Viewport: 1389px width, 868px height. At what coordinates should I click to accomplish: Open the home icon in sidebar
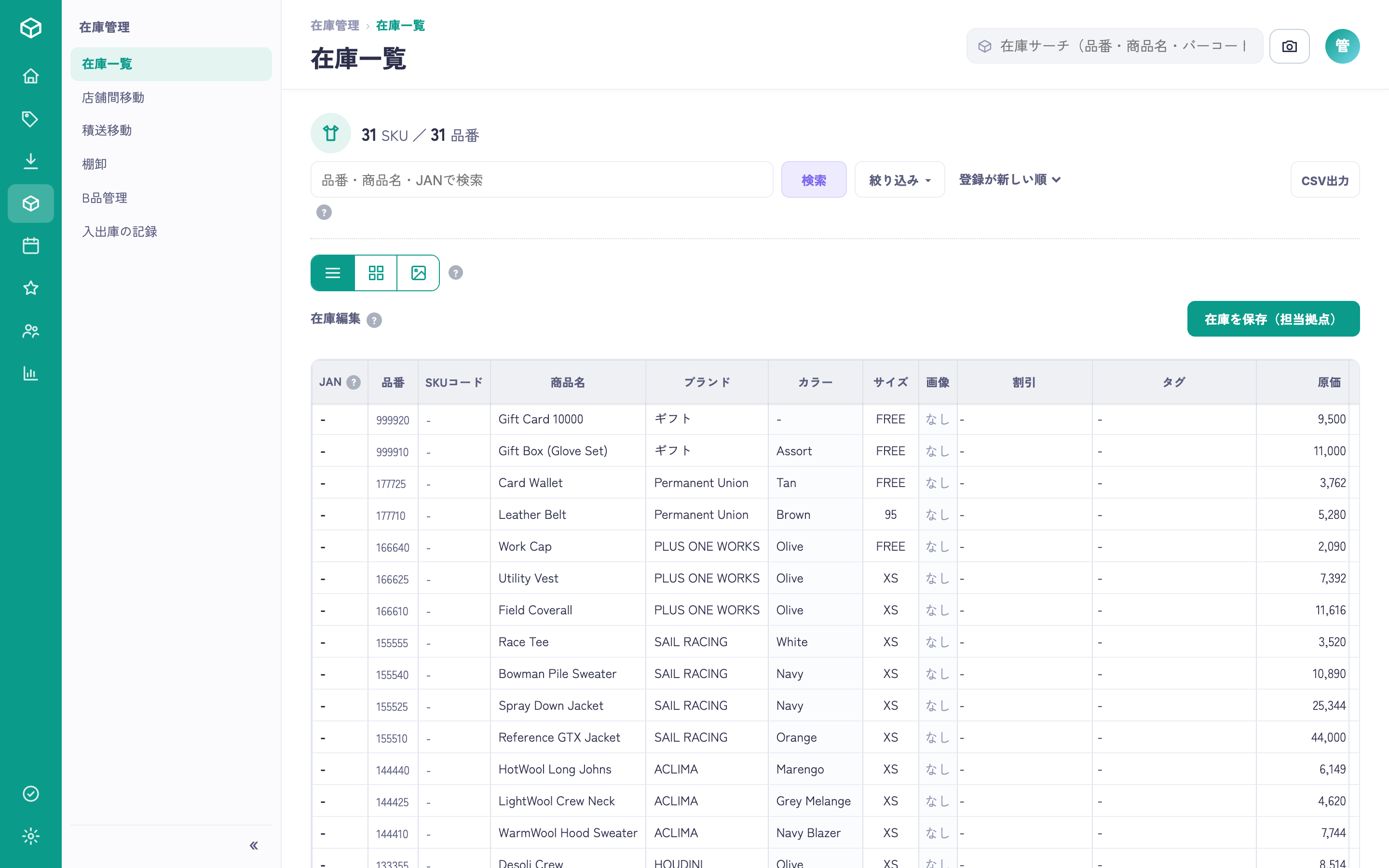tap(30, 76)
